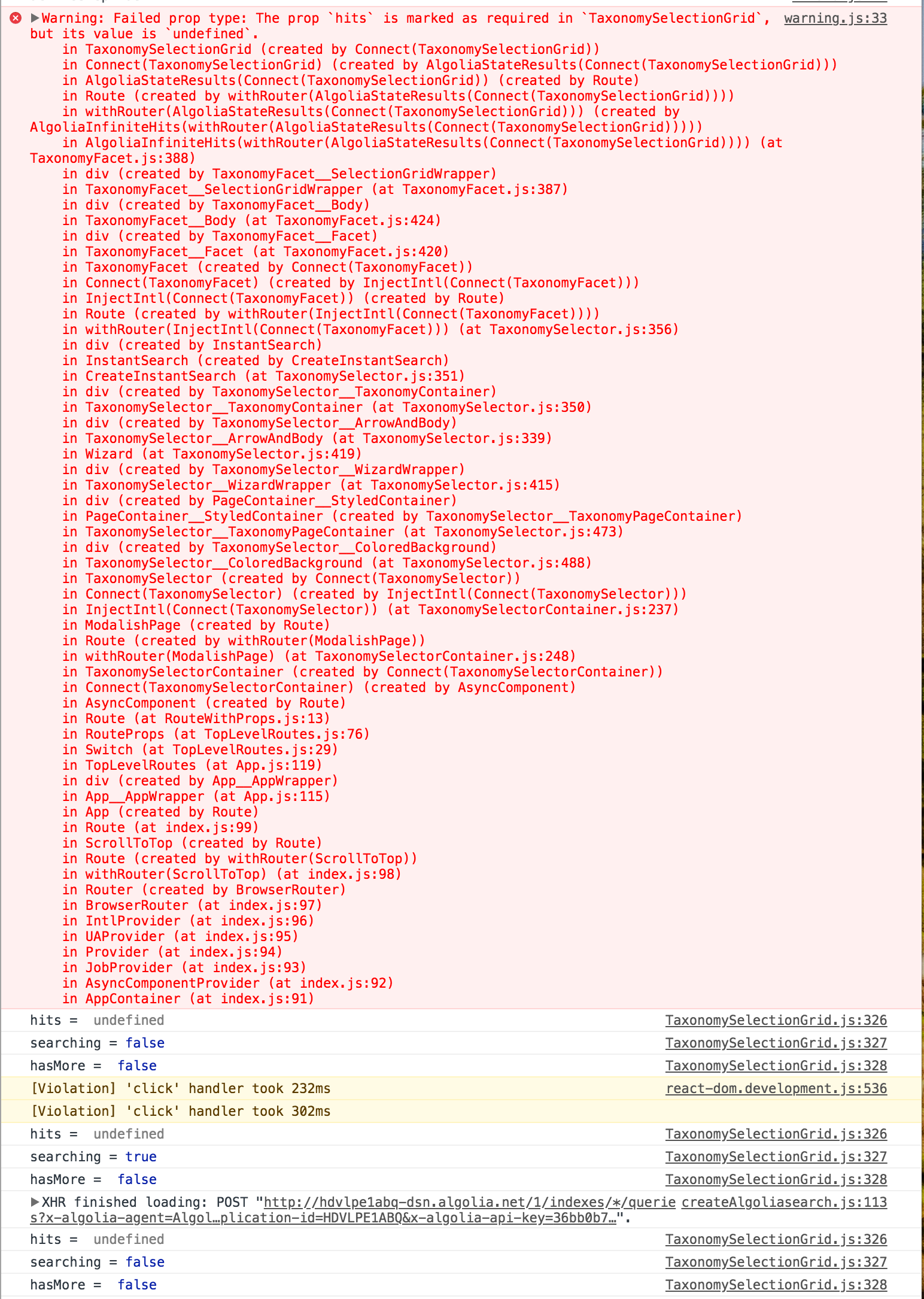
Task: Click the 'in Route (at index.js:99)' line
Action: click(x=160, y=827)
